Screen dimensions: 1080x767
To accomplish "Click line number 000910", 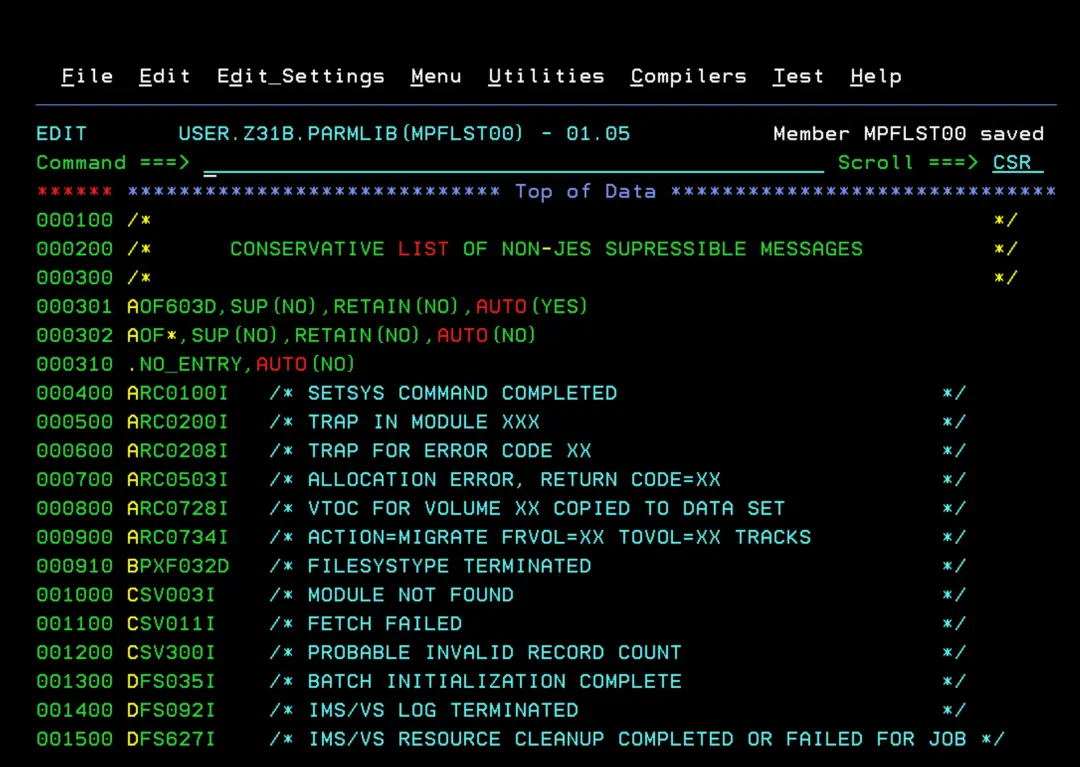I will (x=74, y=566).
